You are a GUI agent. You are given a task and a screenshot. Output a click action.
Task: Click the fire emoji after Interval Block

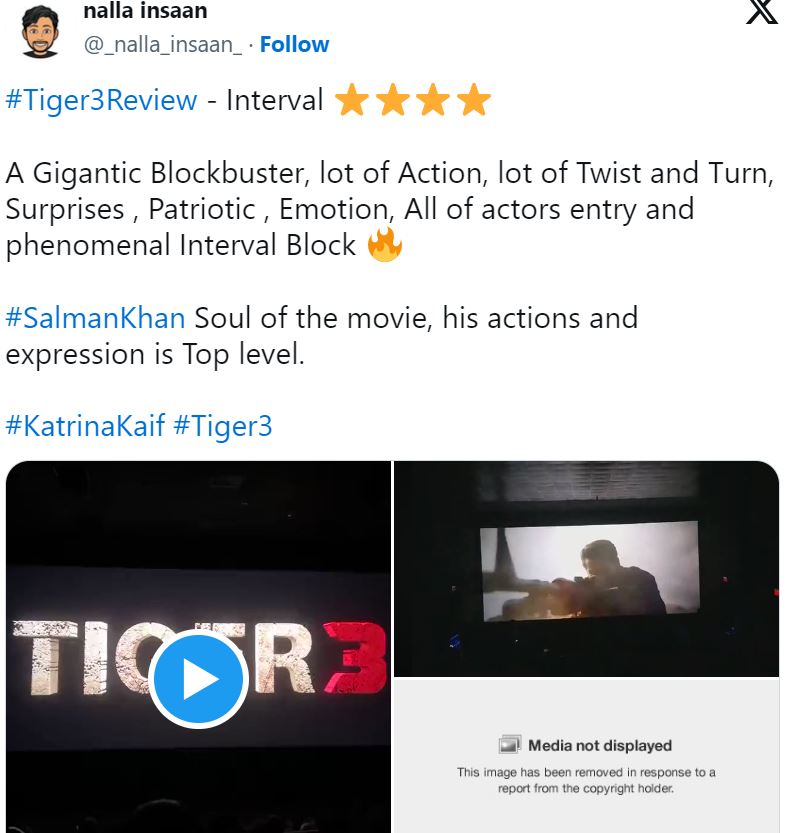[x=385, y=245]
